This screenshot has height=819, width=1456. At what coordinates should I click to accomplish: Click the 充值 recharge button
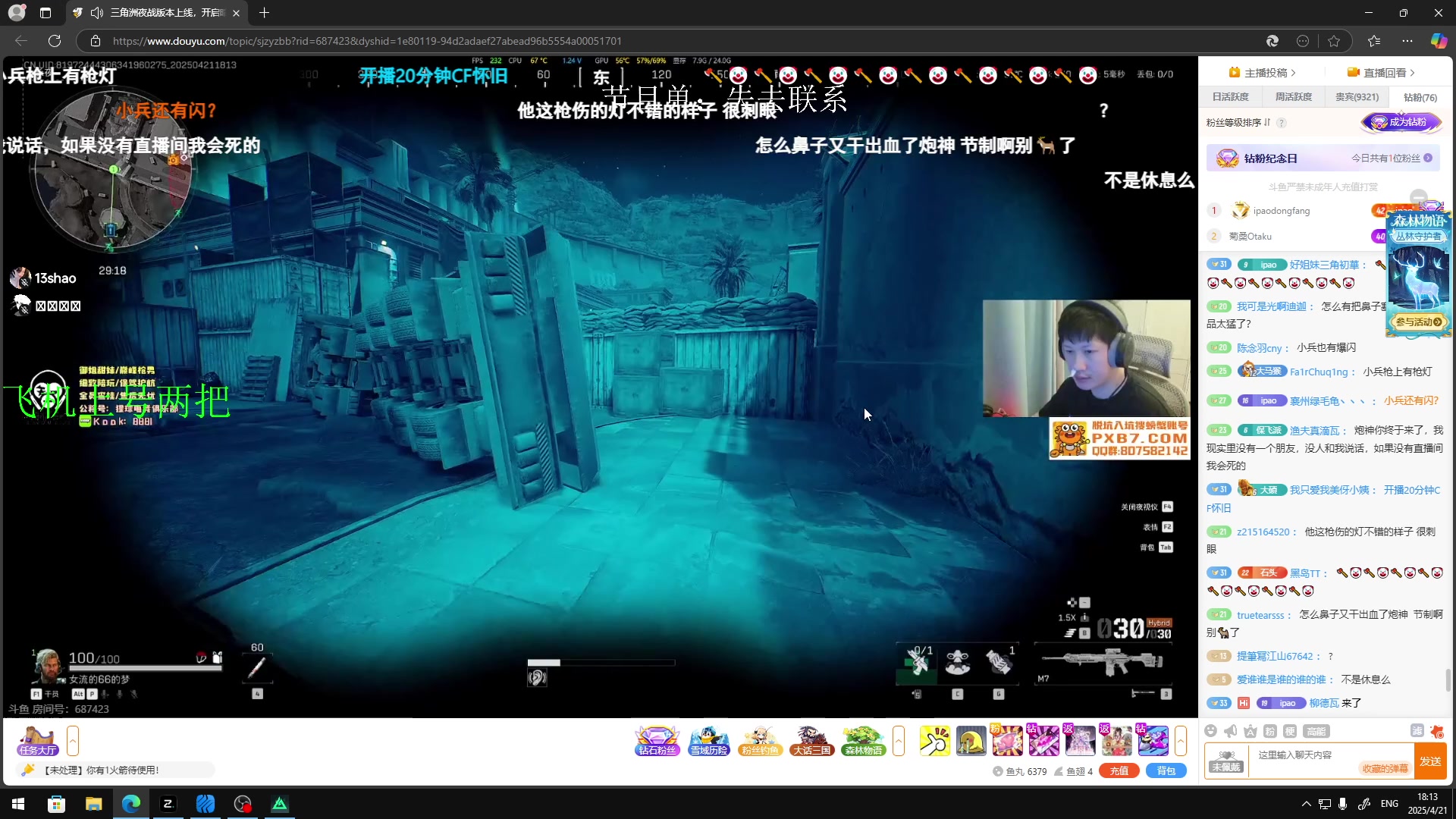coord(1119,771)
